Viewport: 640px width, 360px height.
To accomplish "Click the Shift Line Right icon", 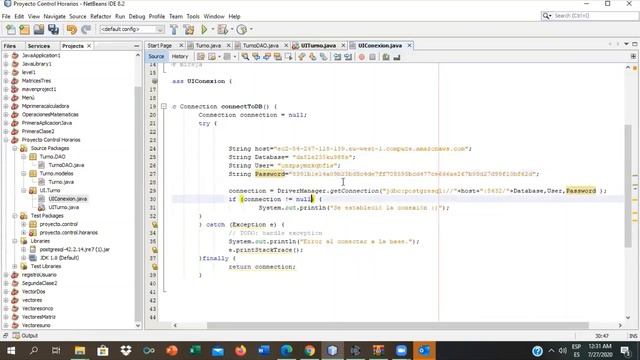I will (348, 57).
